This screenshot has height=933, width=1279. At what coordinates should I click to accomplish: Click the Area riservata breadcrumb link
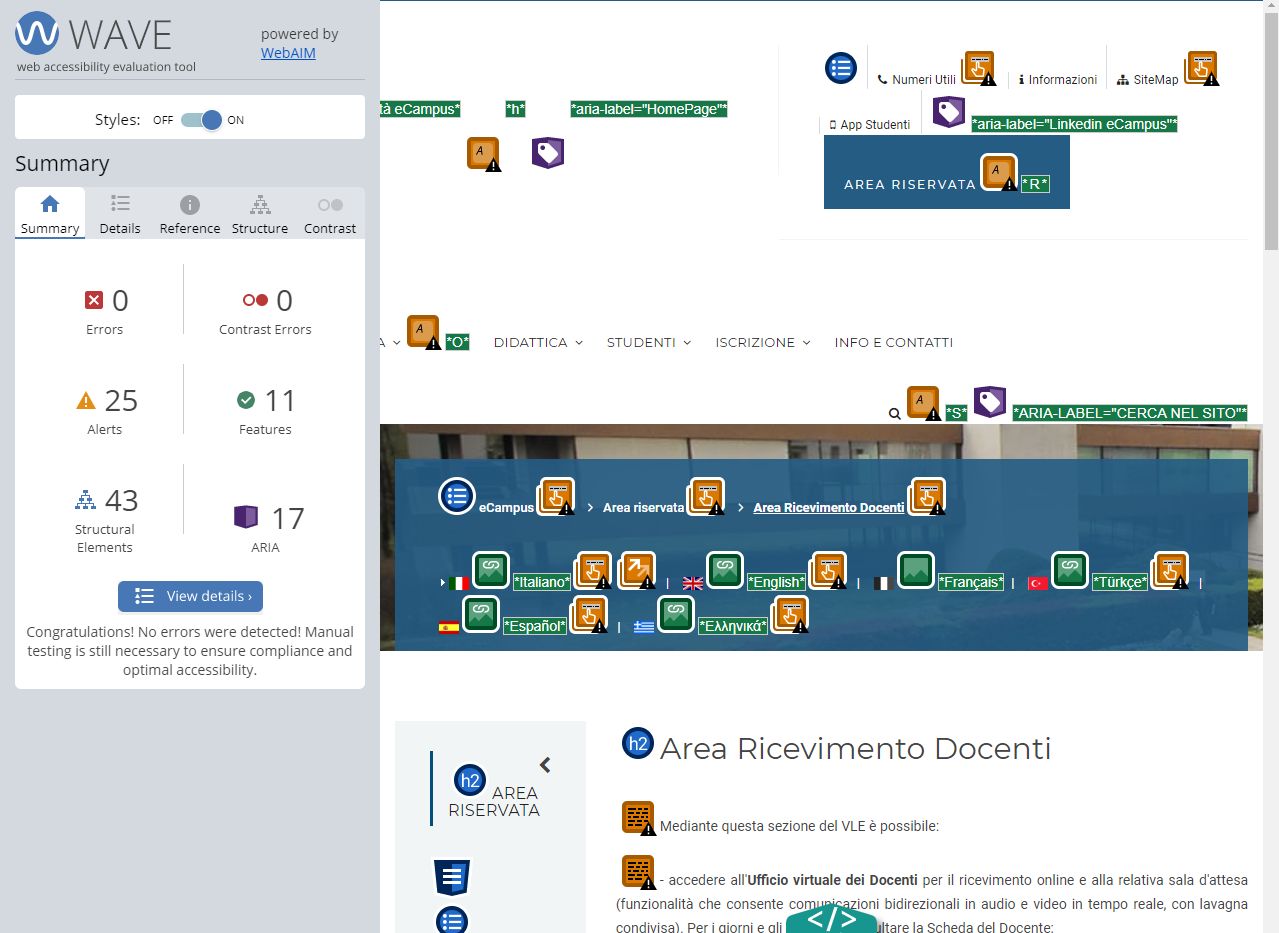click(644, 508)
